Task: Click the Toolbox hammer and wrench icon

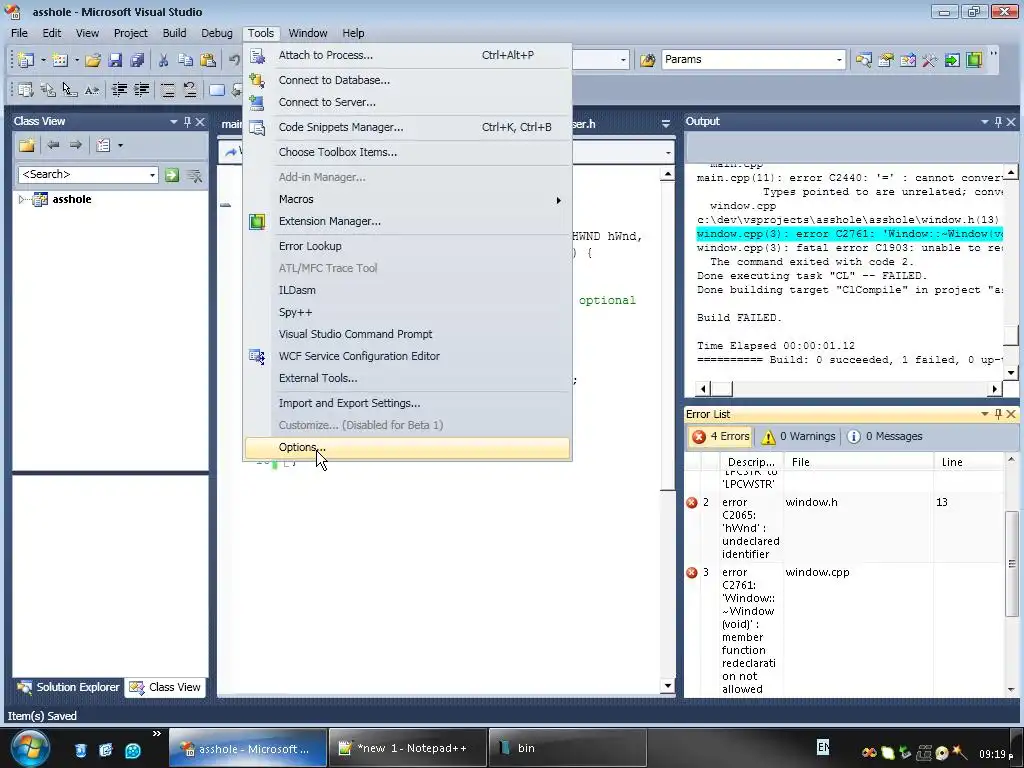Action: pyautogui.click(x=929, y=60)
